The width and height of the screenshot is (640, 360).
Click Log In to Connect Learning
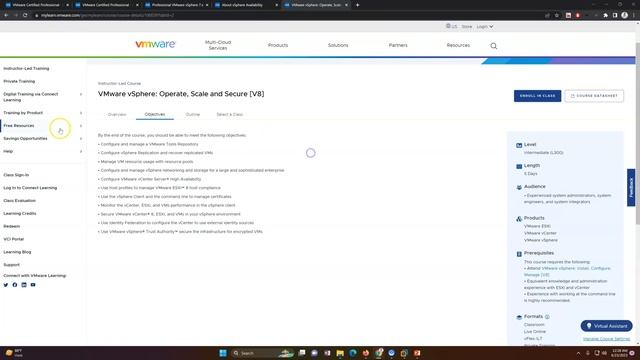pos(30,188)
